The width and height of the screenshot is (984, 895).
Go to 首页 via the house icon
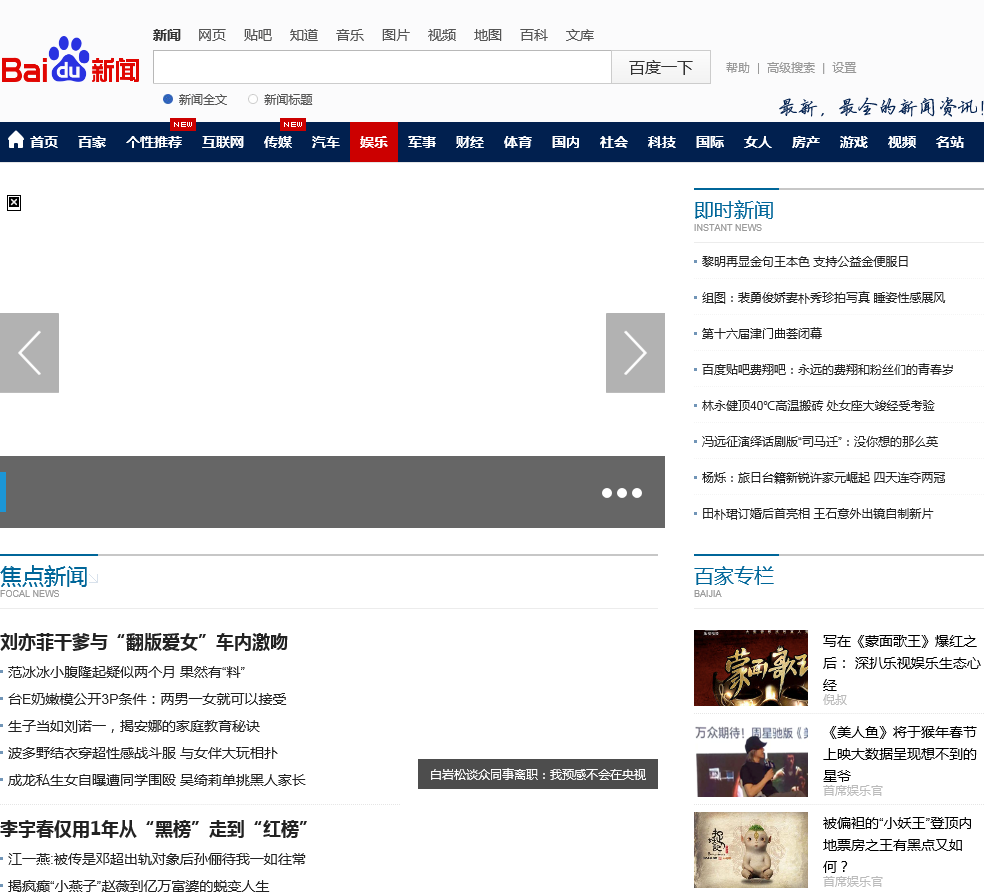click(16, 141)
